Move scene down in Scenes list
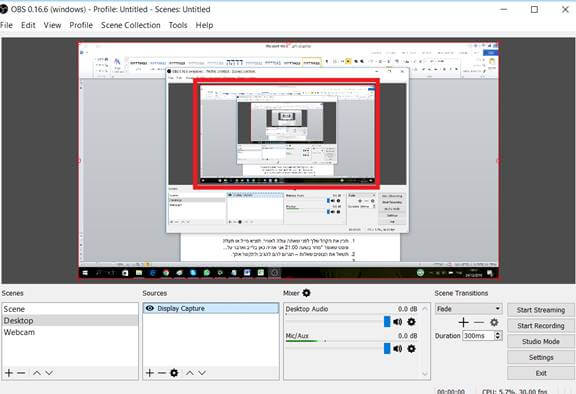The image size is (576, 394). (x=49, y=373)
